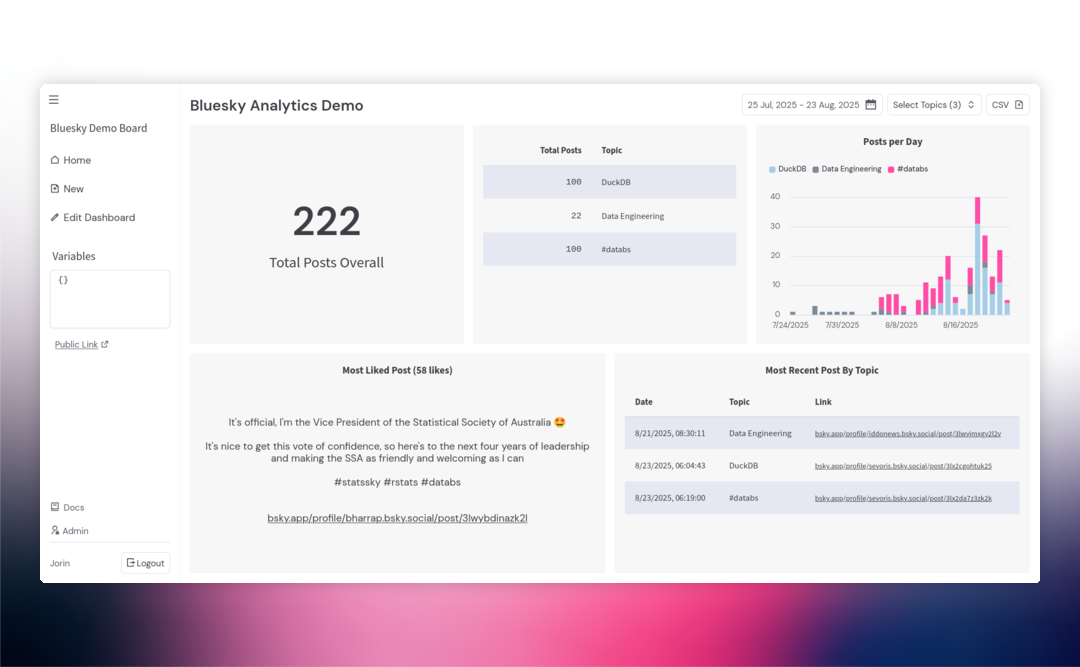Go to Home in the sidebar navigation
The image size is (1080, 667).
[75, 160]
